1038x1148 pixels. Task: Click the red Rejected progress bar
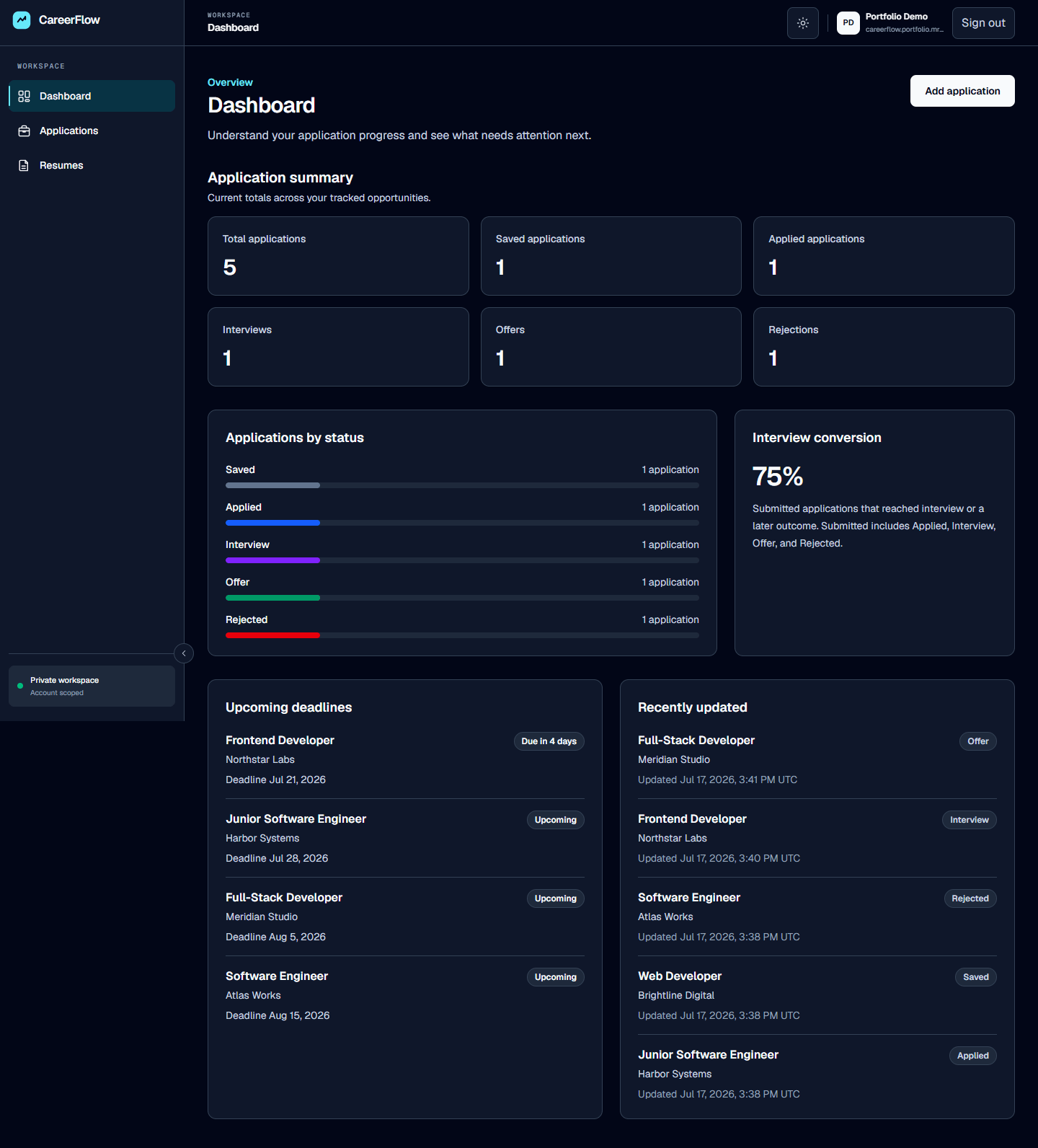click(x=272, y=635)
